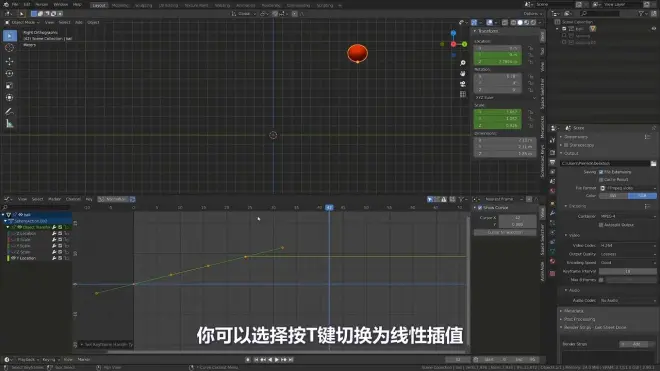This screenshot has height=371, width=660.
Task: Click the Cursor X value field
Action: click(x=517, y=218)
